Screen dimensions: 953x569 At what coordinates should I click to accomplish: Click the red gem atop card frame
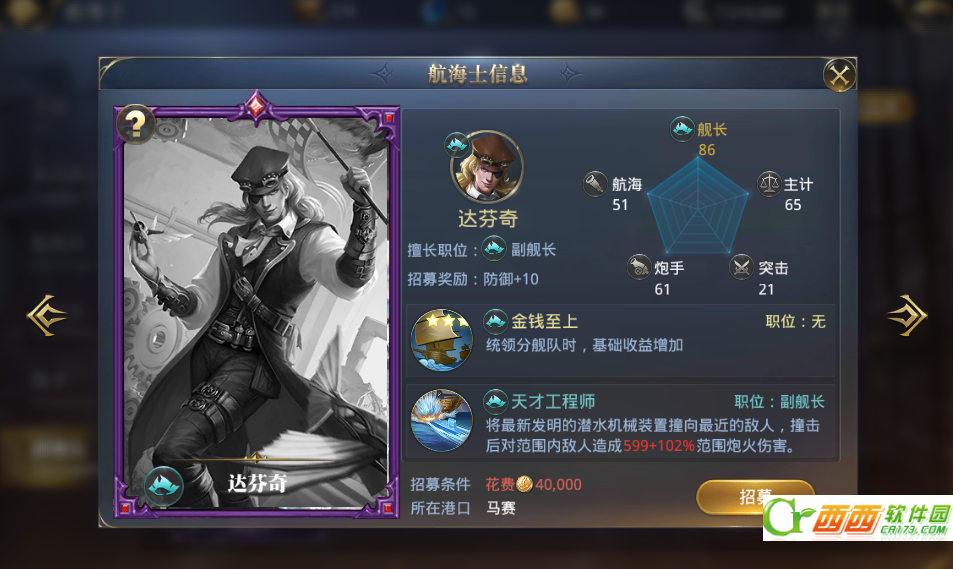pos(256,105)
